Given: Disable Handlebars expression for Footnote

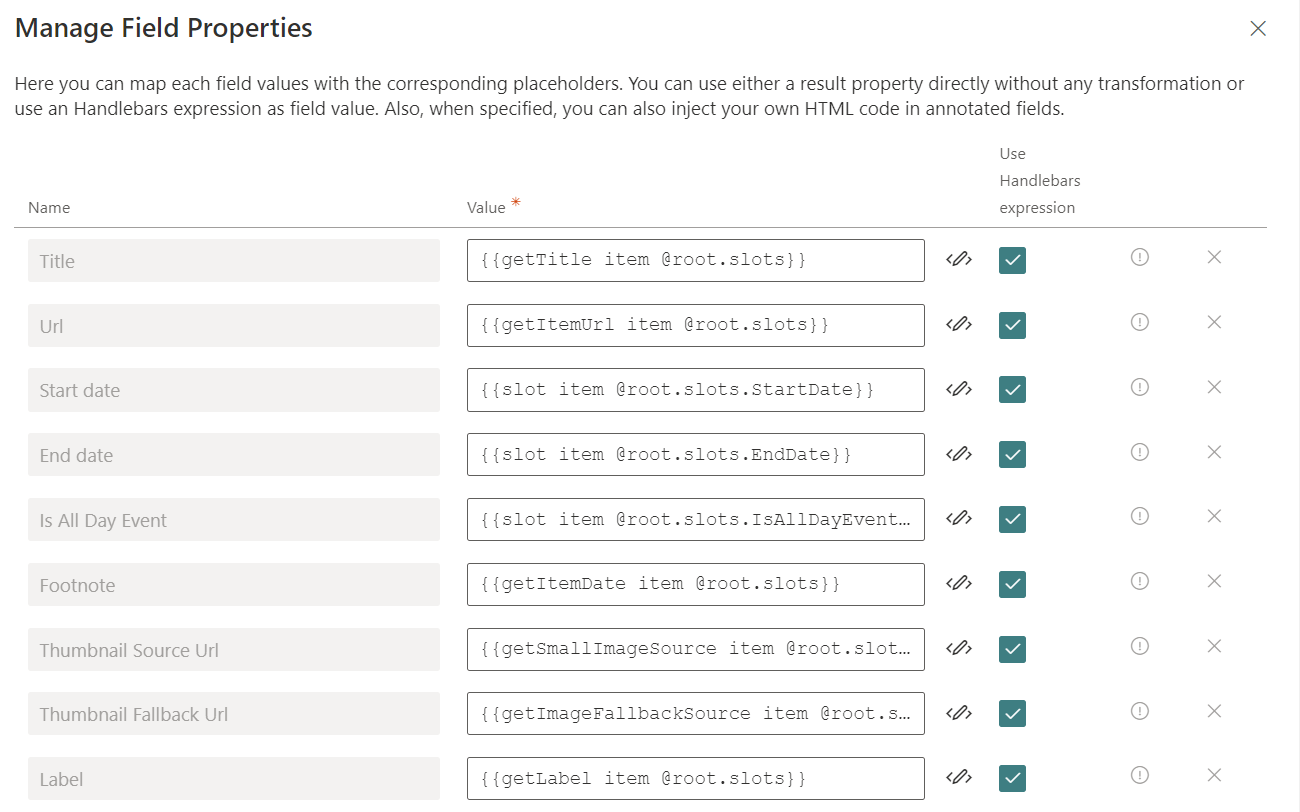Looking at the screenshot, I should click(x=1012, y=584).
